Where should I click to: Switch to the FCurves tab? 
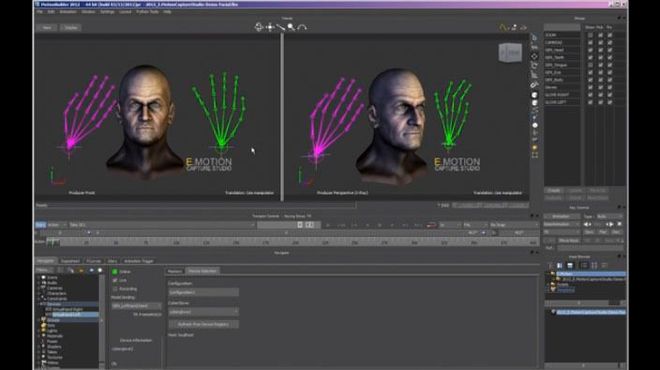click(x=93, y=261)
